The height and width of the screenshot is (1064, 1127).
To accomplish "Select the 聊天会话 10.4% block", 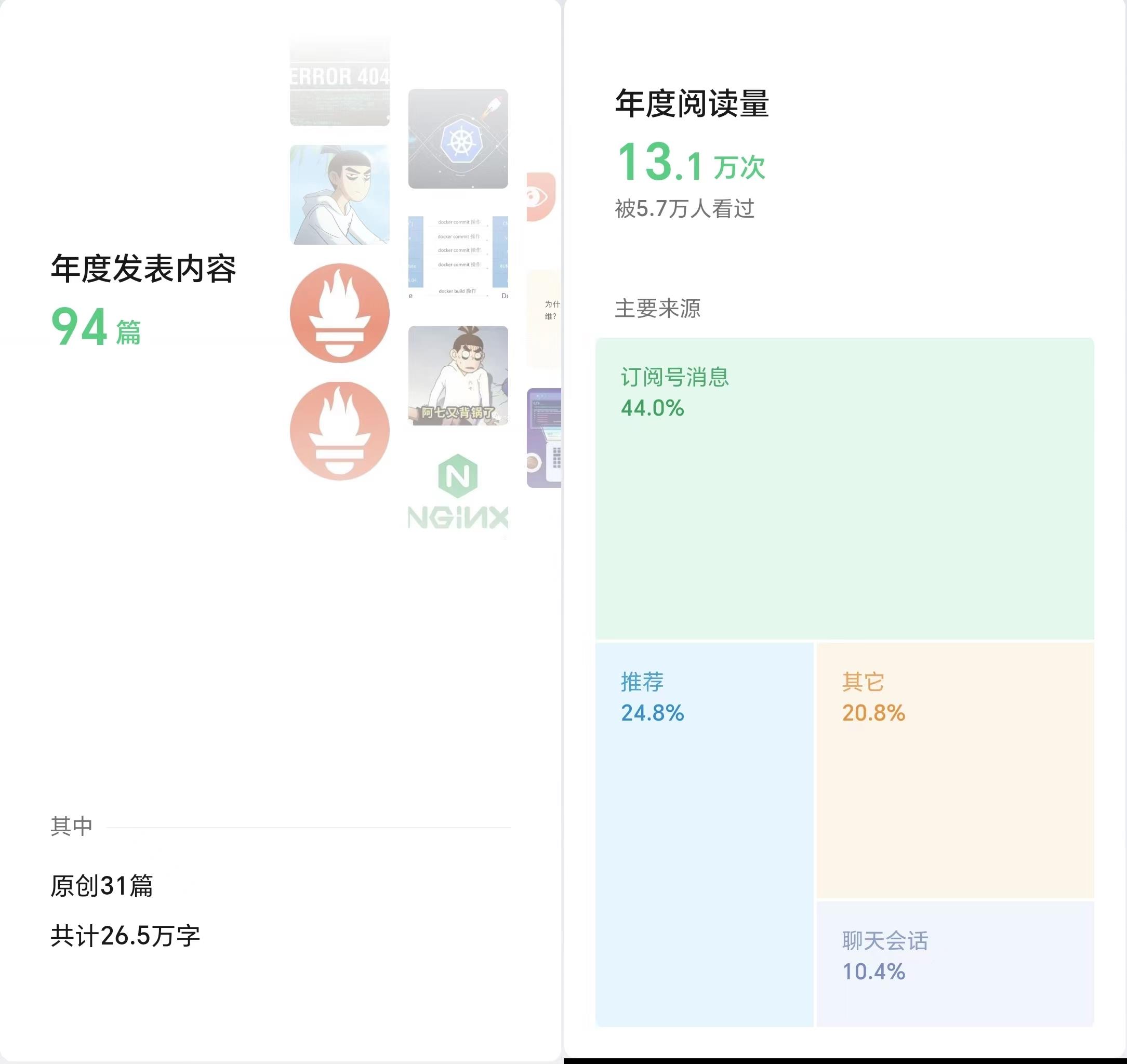I will point(955,964).
